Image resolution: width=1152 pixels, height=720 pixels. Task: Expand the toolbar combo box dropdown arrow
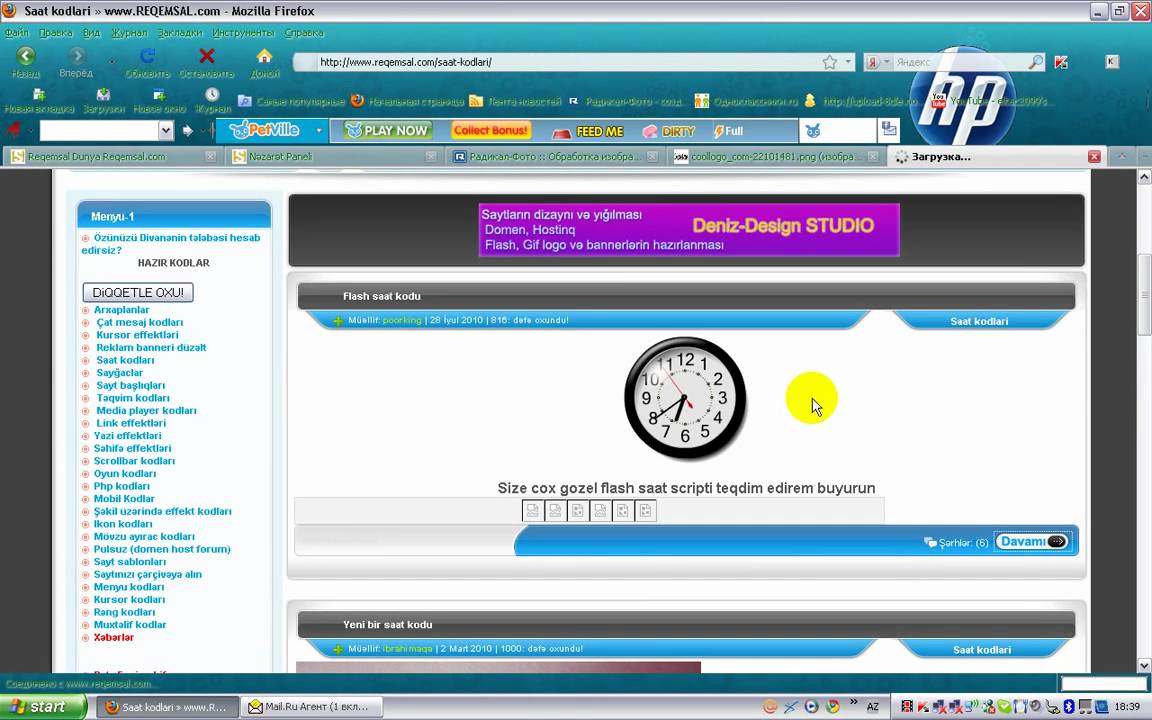166,131
